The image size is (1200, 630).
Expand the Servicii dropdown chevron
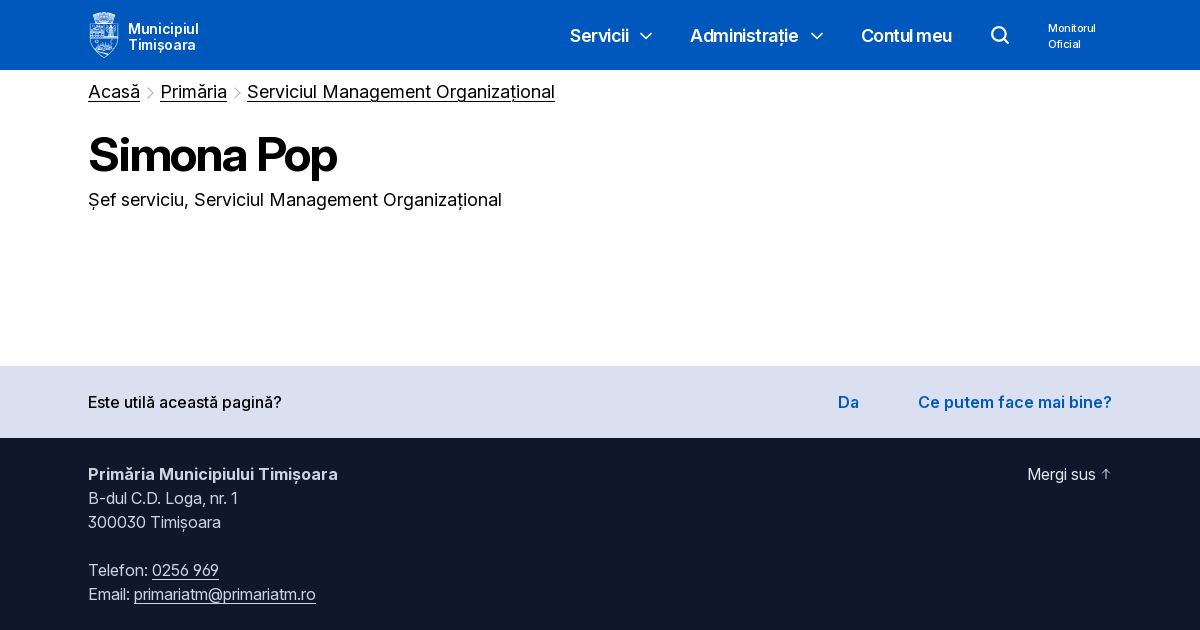coord(646,36)
